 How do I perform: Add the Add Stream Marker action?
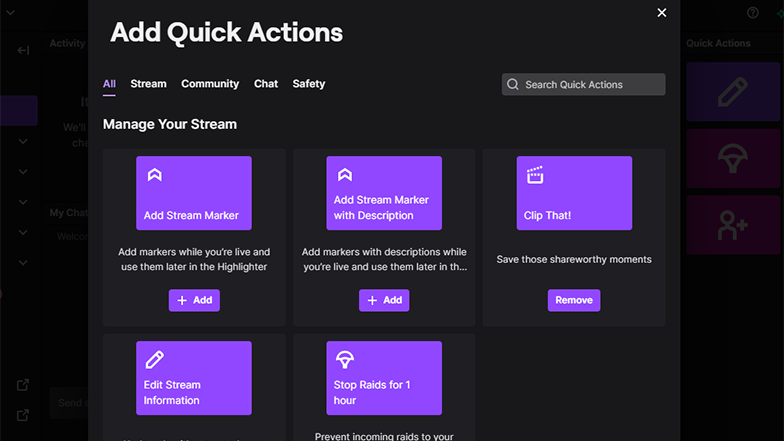[x=194, y=300]
